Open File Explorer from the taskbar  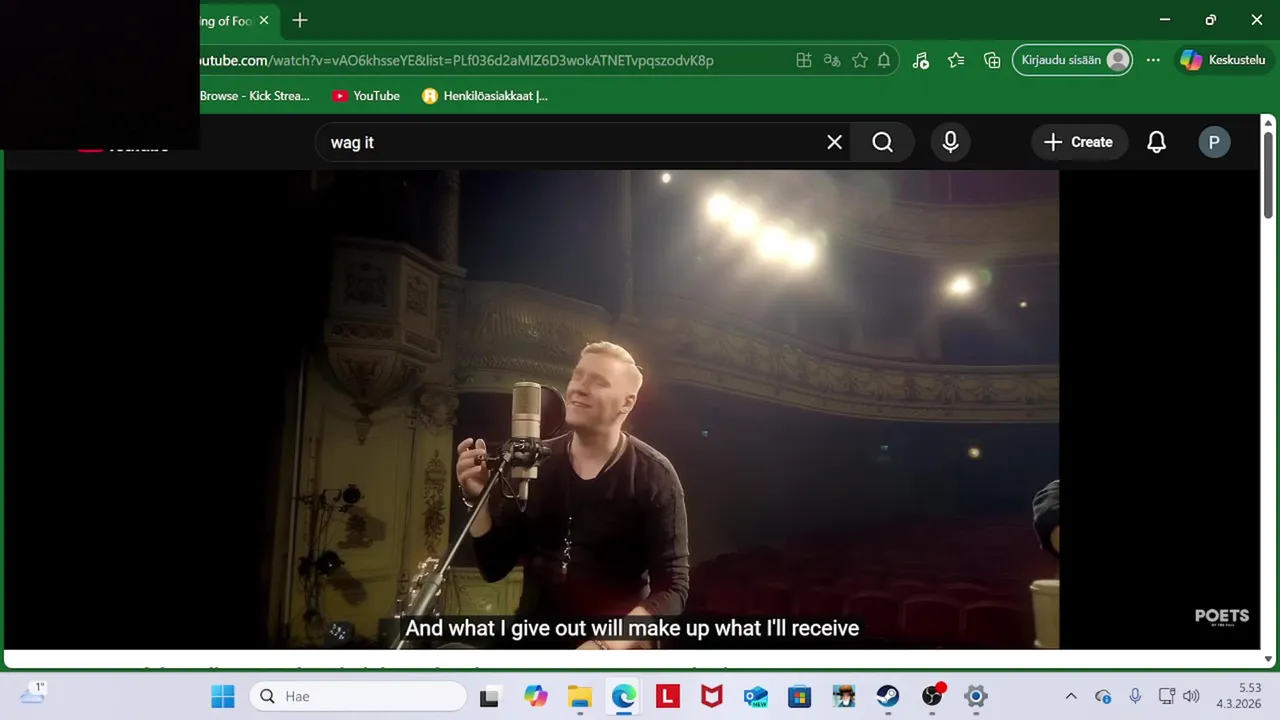580,696
